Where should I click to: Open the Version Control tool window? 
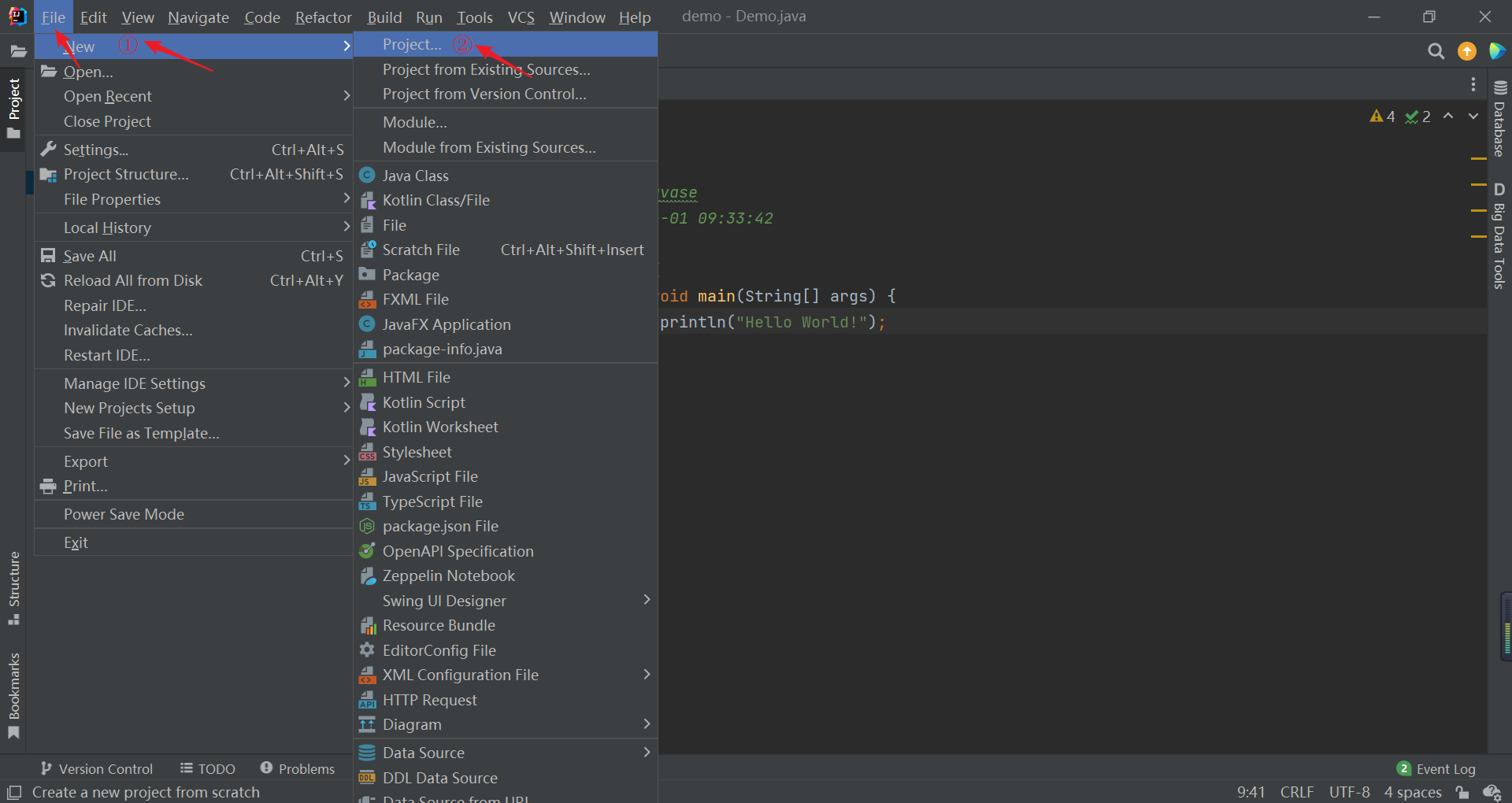pyautogui.click(x=96, y=768)
